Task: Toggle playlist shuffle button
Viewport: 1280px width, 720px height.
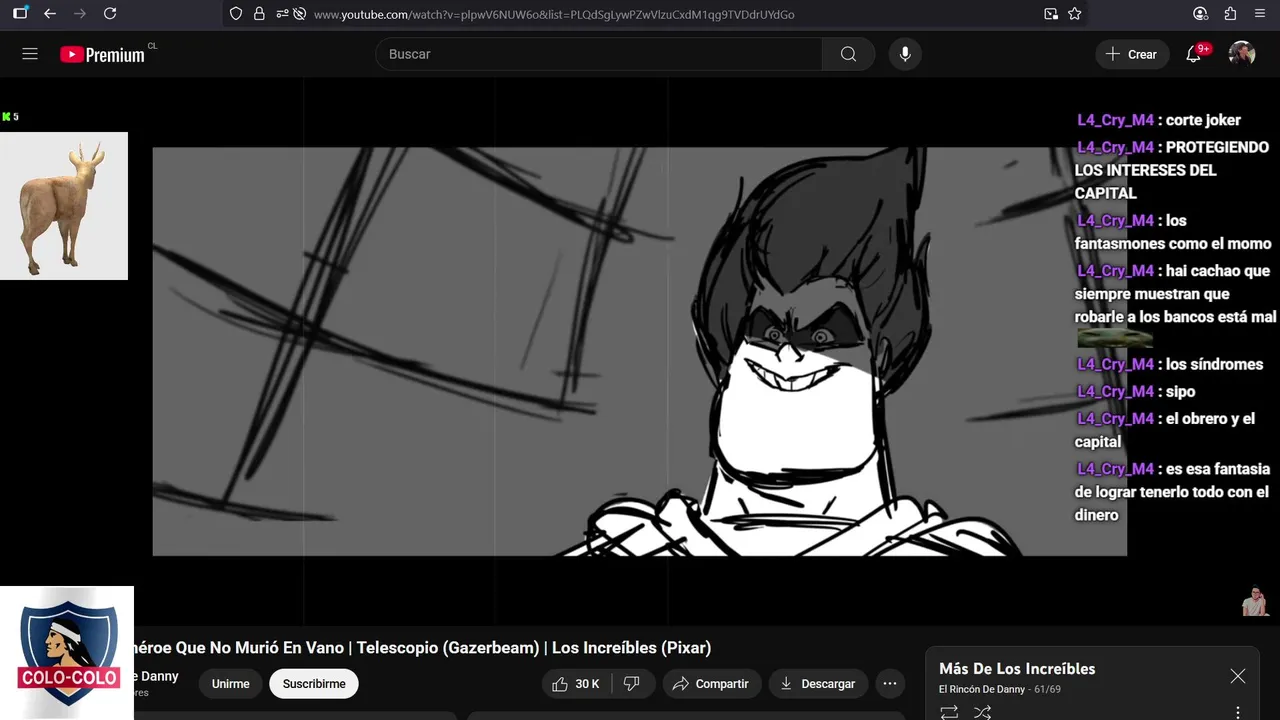Action: coord(982,712)
